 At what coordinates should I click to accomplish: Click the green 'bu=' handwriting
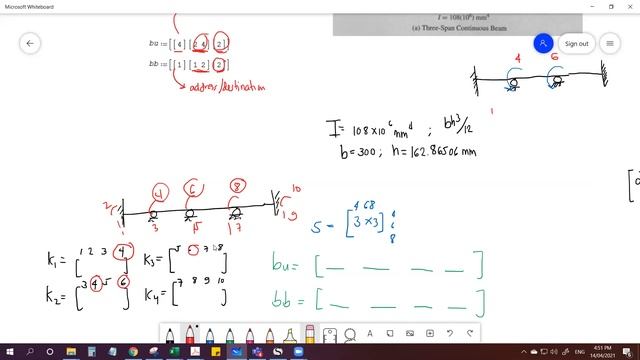pos(285,262)
